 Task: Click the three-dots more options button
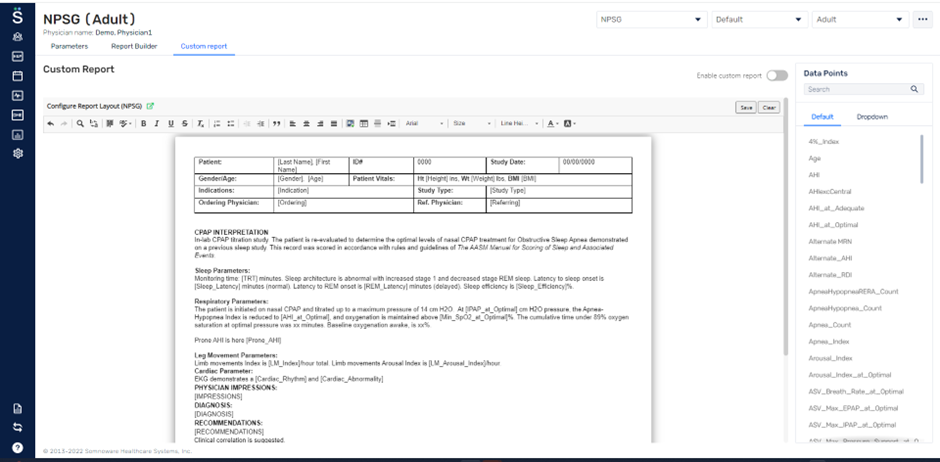(921, 20)
